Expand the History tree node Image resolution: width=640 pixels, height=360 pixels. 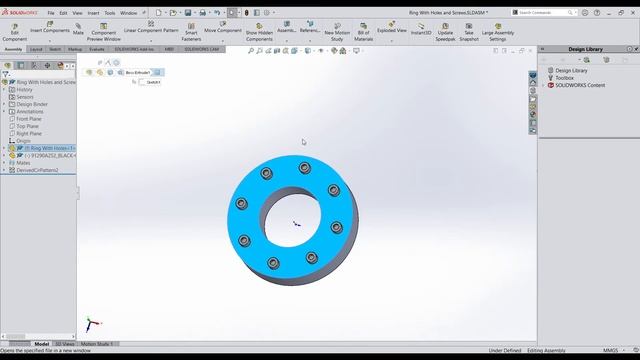[4, 89]
